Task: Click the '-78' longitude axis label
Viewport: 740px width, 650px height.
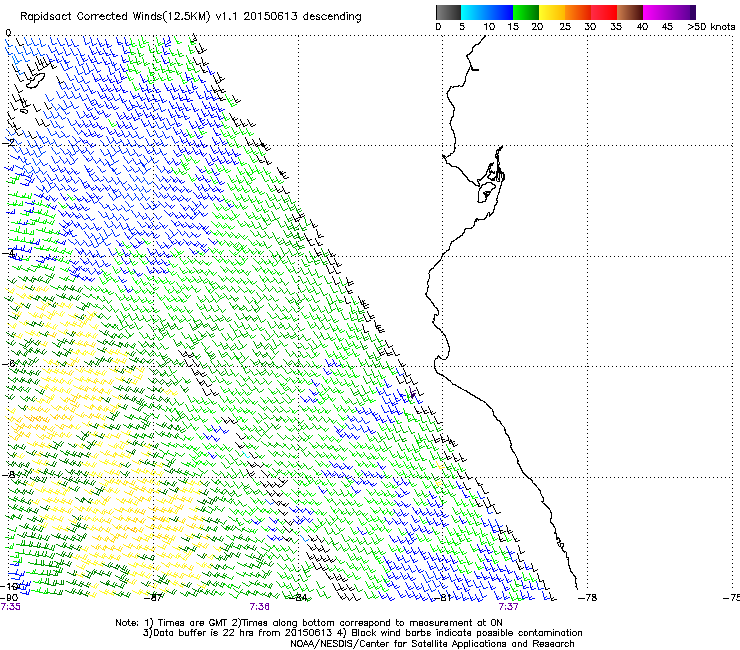Action: (x=588, y=598)
